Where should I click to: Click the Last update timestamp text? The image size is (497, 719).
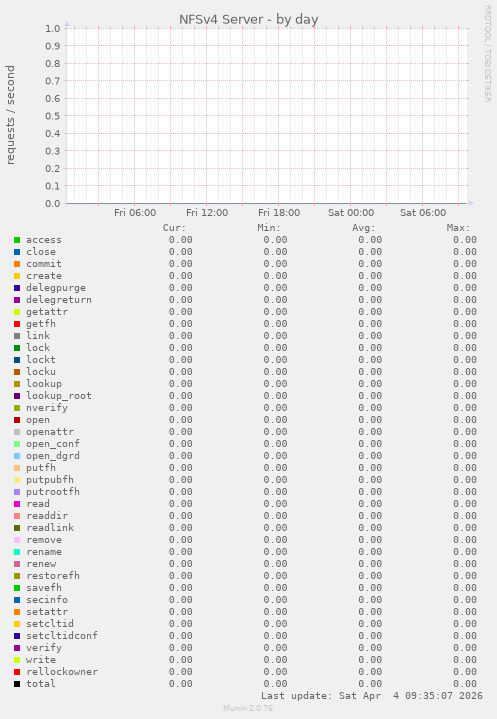pyautogui.click(x=372, y=696)
